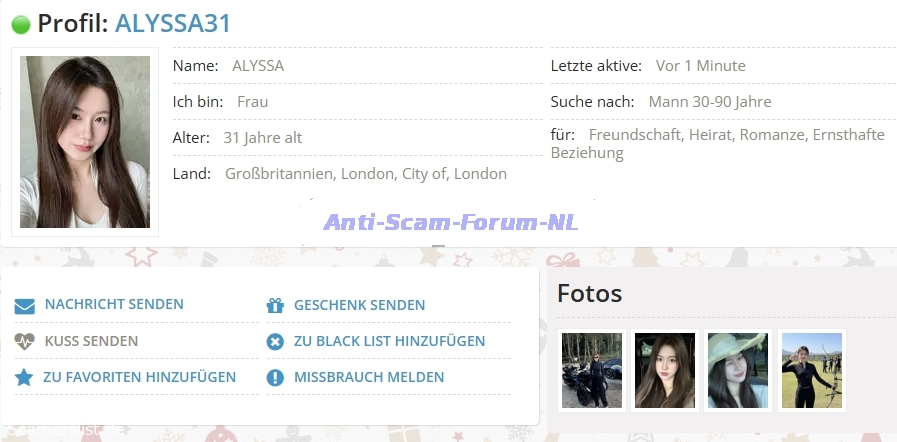This screenshot has height=442, width=897.
Task: Click the X circle icon for Black List
Action: click(276, 342)
